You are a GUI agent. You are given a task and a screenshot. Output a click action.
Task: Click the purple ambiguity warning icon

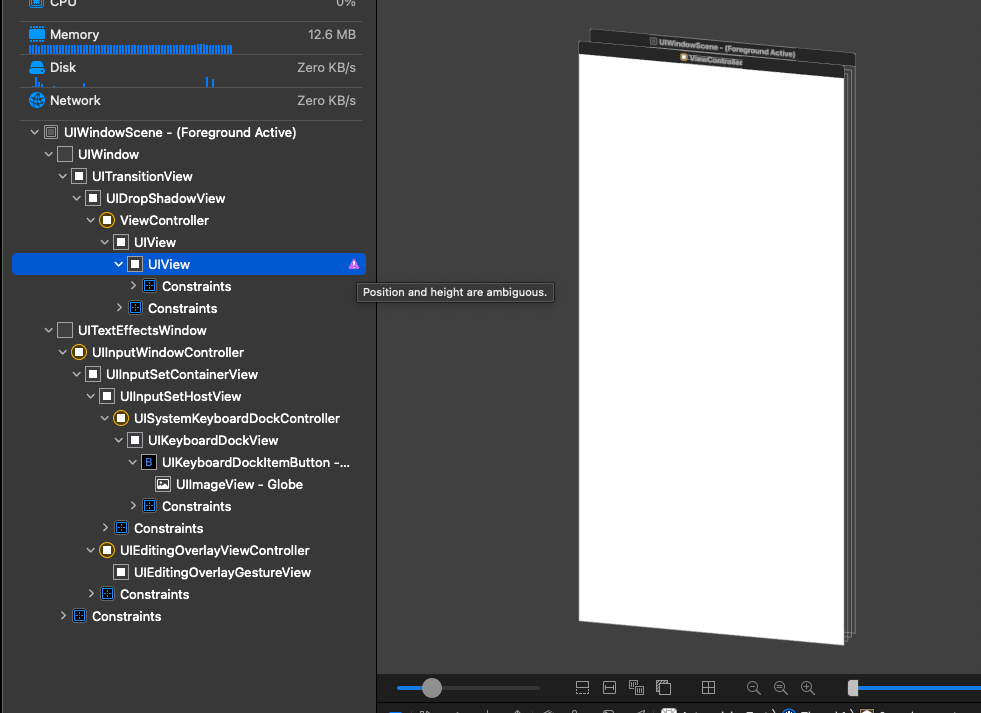354,264
